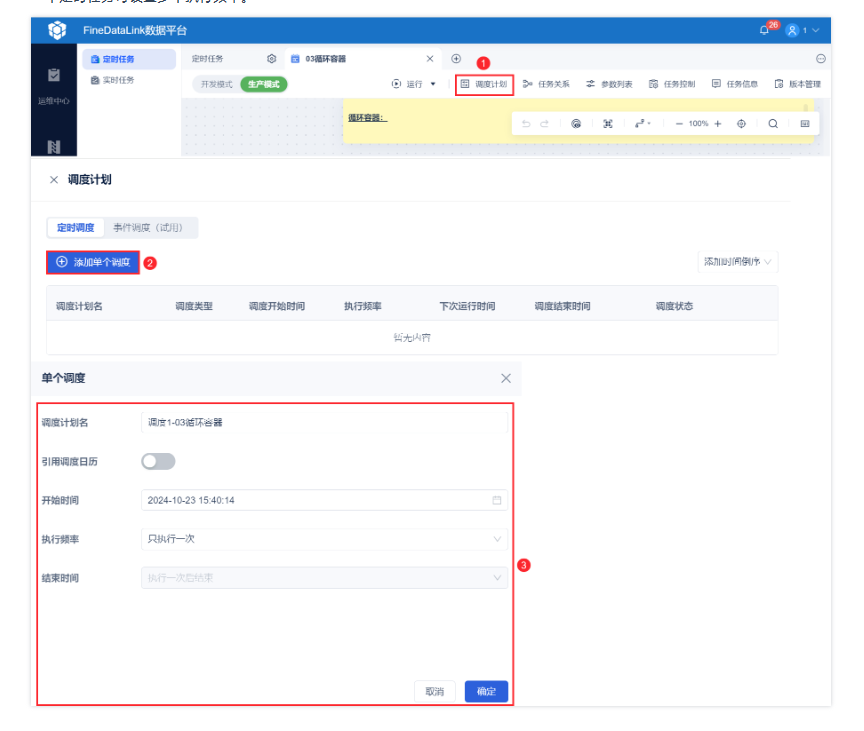Screen dimensions: 864x731
Task: Click the settings gear beside 定时任务 tab
Action: click(x=271, y=59)
